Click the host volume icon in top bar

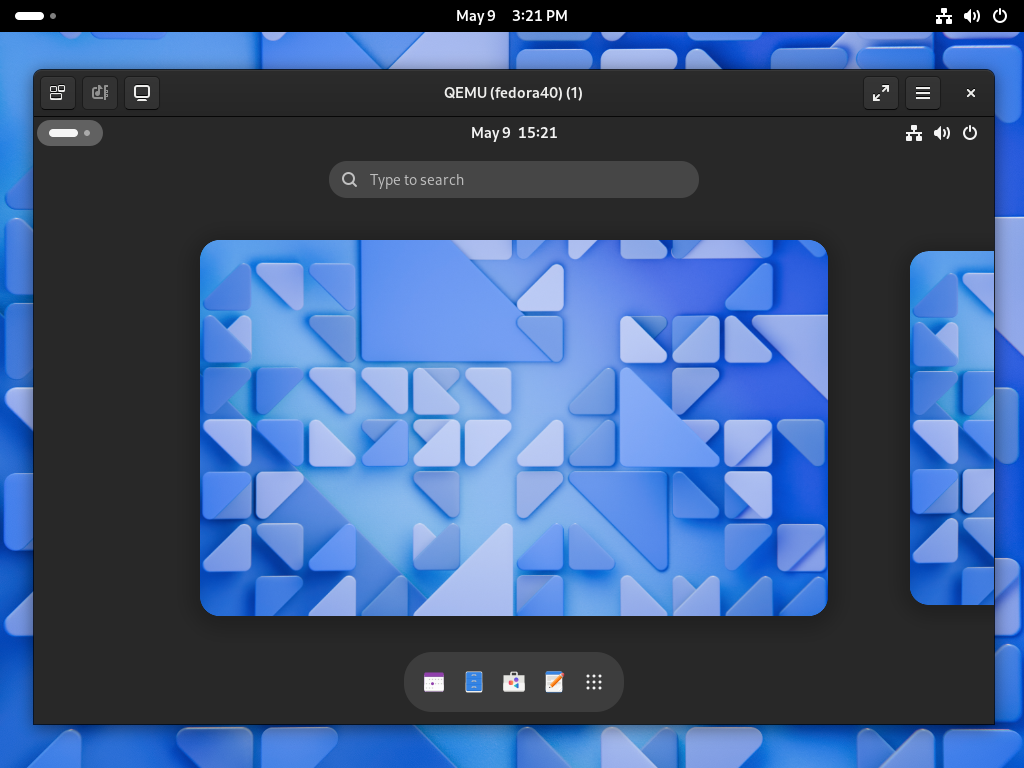972,16
